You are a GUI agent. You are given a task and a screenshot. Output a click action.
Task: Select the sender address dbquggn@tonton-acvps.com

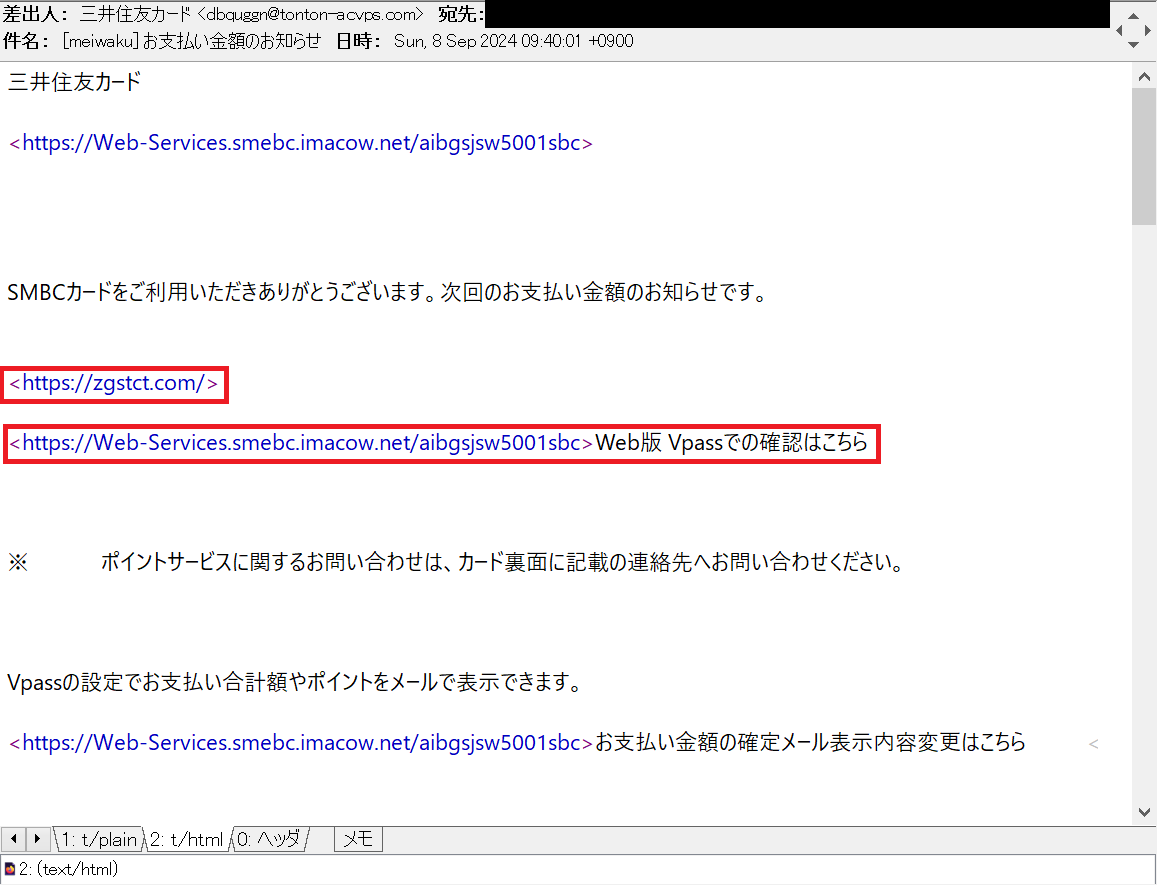[x=310, y=14]
